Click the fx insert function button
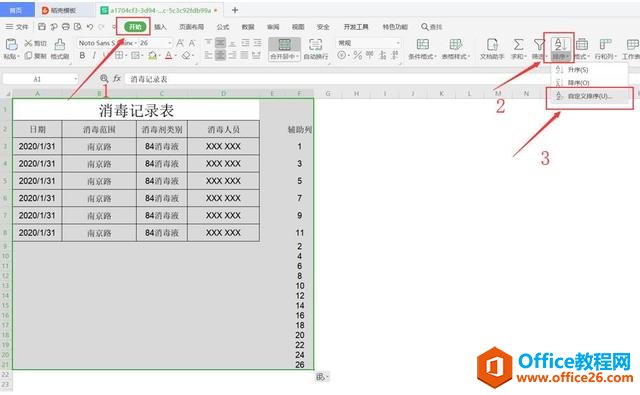This screenshot has height=395, width=640. (117, 78)
